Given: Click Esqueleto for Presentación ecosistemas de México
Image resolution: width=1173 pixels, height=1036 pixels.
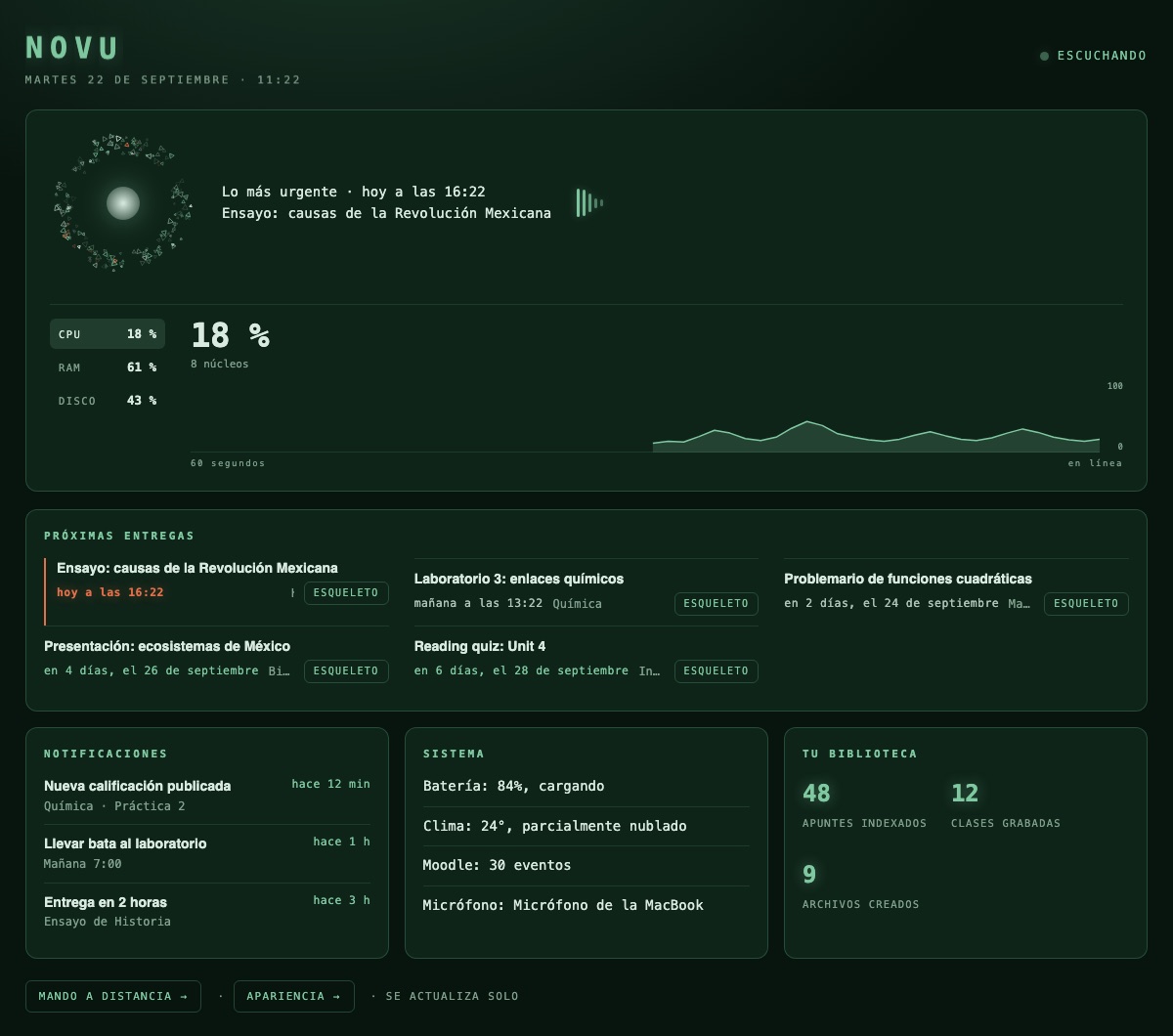Looking at the screenshot, I should pyautogui.click(x=346, y=670).
